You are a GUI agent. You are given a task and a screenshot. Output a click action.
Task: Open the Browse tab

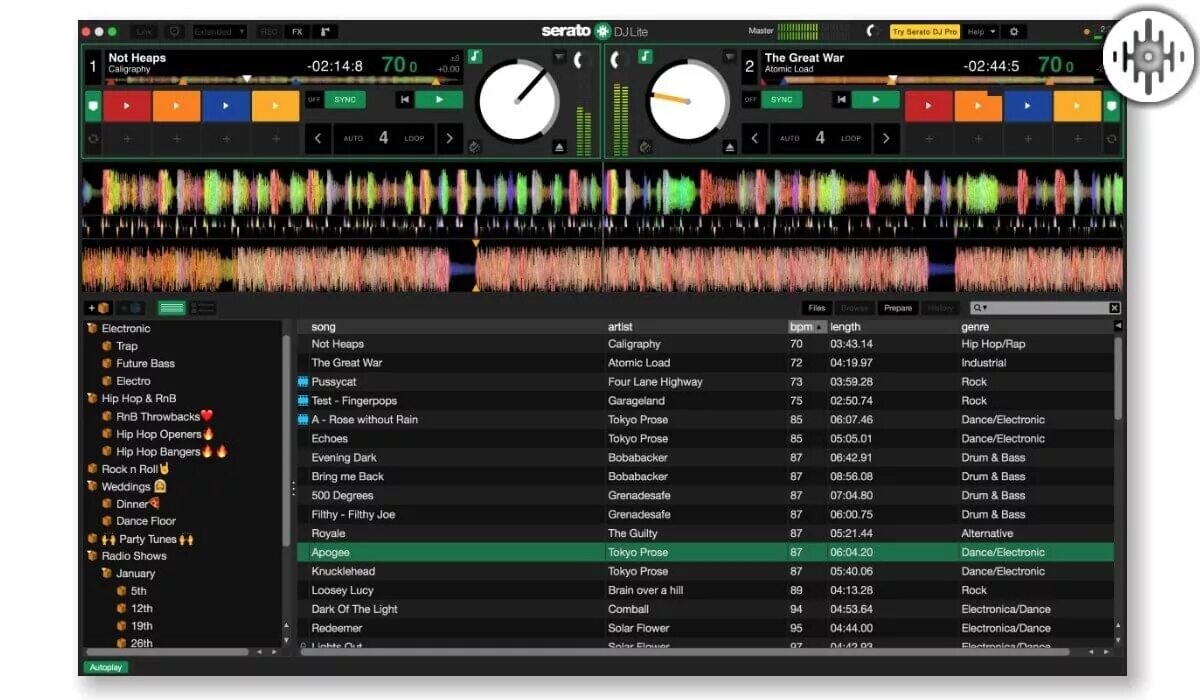coord(854,308)
